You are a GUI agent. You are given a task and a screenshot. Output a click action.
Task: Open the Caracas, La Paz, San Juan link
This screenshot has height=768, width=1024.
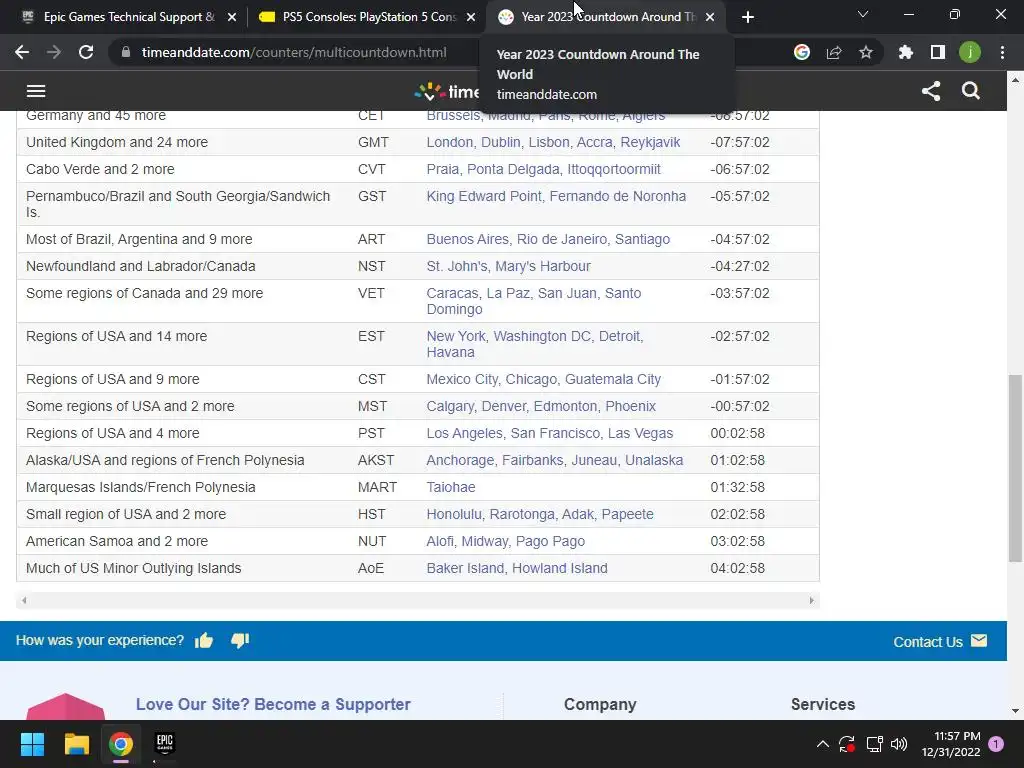point(534,301)
